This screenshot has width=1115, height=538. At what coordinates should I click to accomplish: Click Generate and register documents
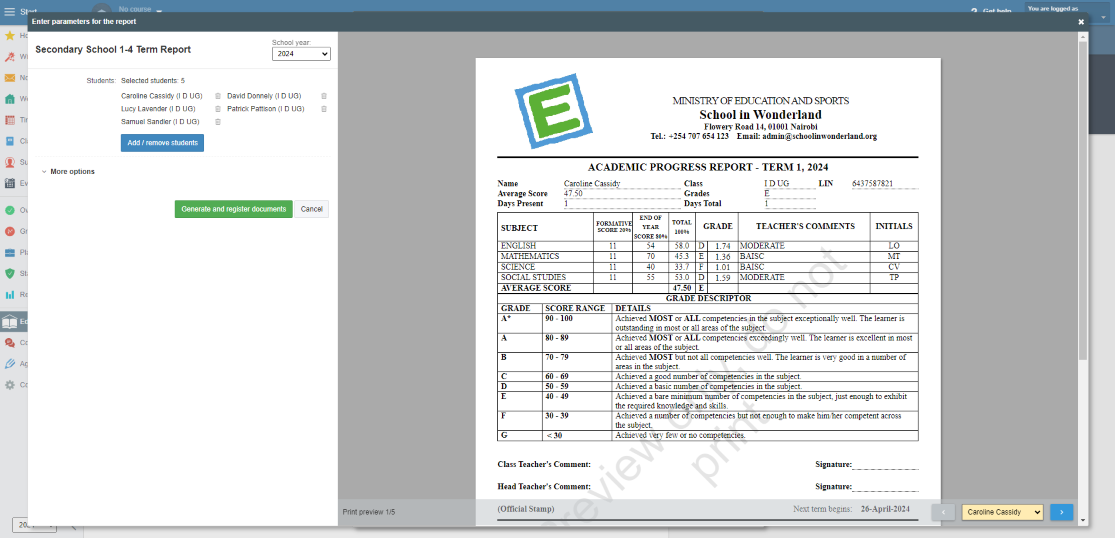click(x=233, y=209)
